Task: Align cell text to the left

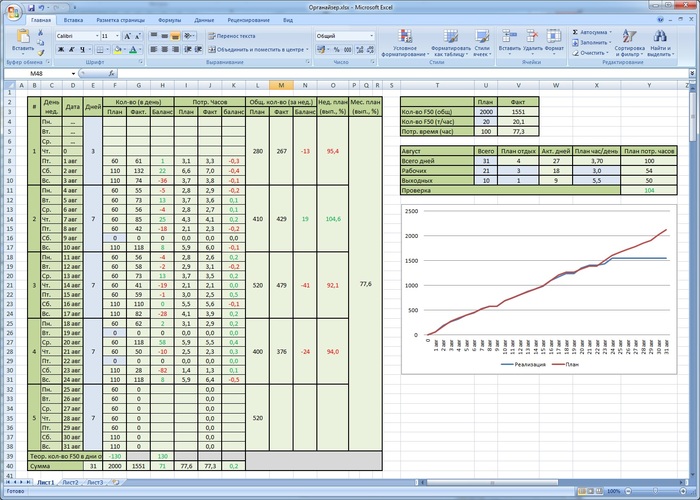Action: pyautogui.click(x=154, y=50)
